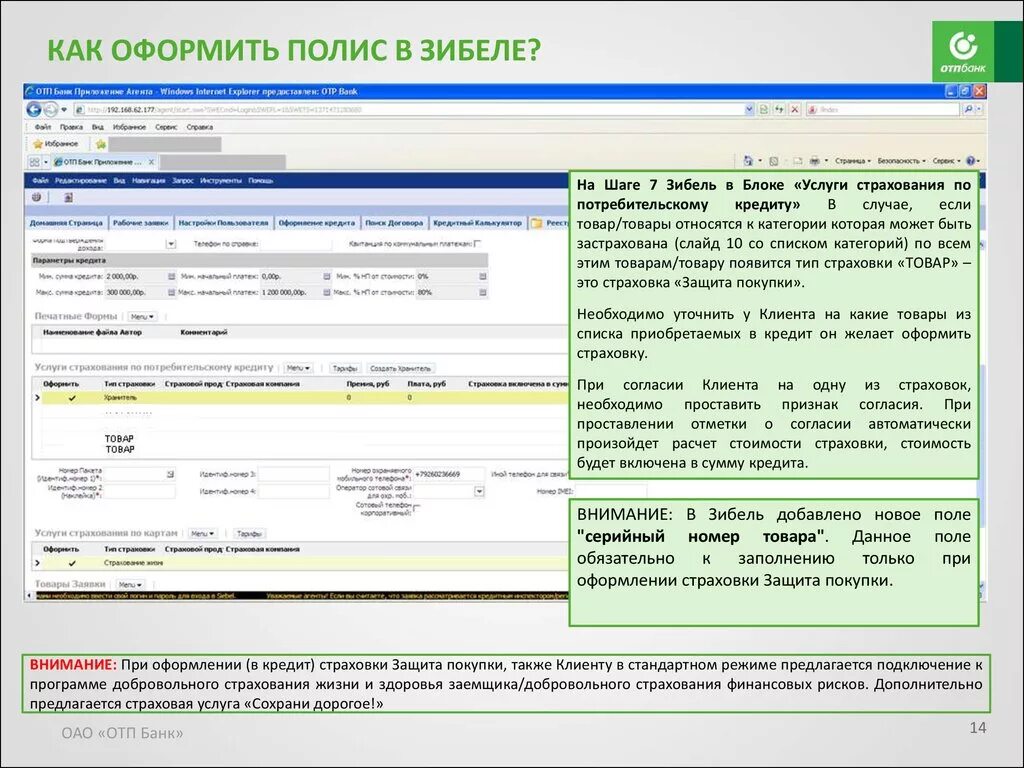Click the picker icon in Номер Пакета field
Image resolution: width=1024 pixels, height=768 pixels.
click(x=170, y=474)
